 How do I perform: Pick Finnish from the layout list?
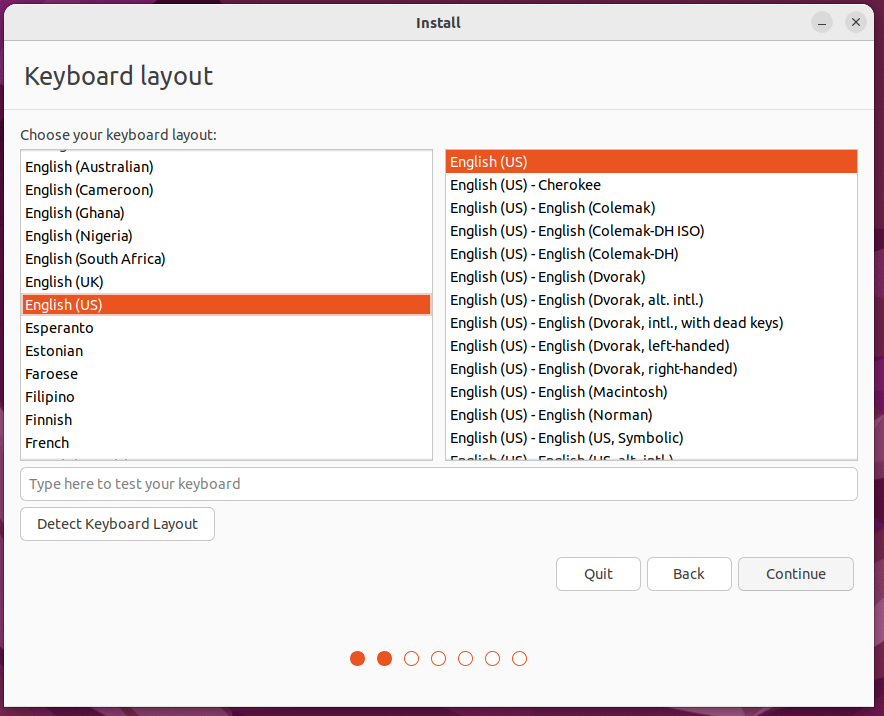[48, 420]
